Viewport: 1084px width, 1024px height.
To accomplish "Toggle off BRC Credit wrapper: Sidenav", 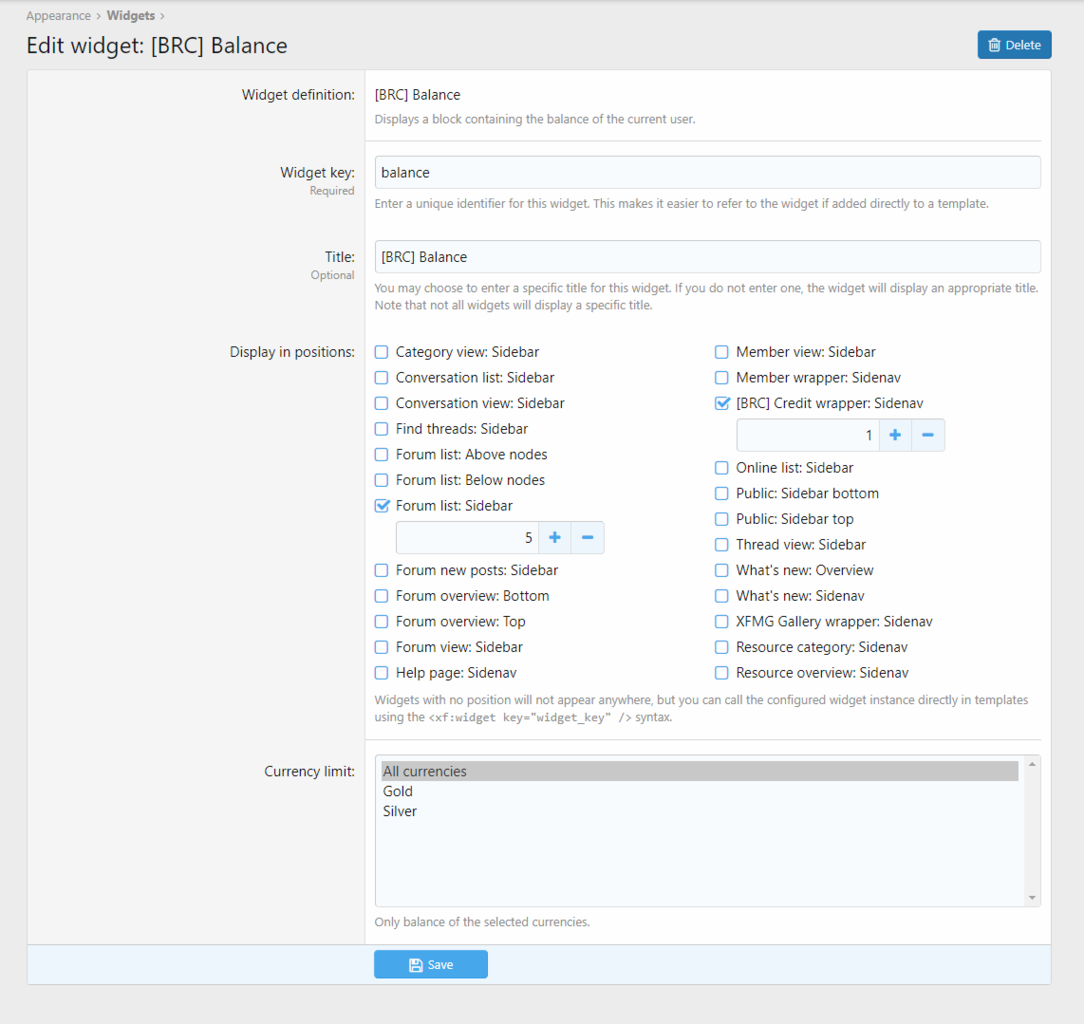I will point(722,404).
